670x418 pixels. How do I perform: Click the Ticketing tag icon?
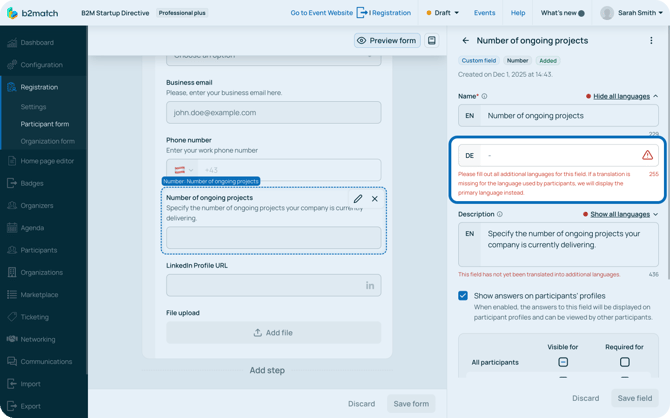click(12, 317)
